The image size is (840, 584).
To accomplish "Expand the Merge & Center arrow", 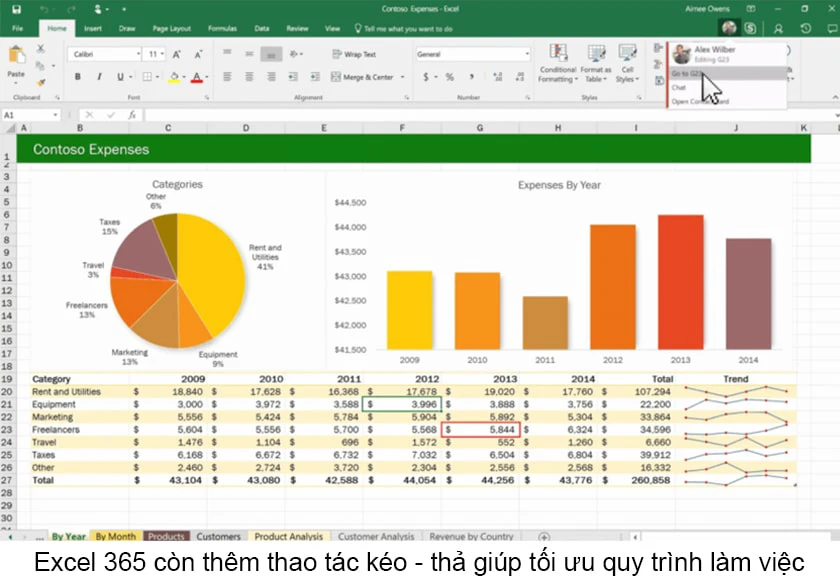I will tap(402, 77).
